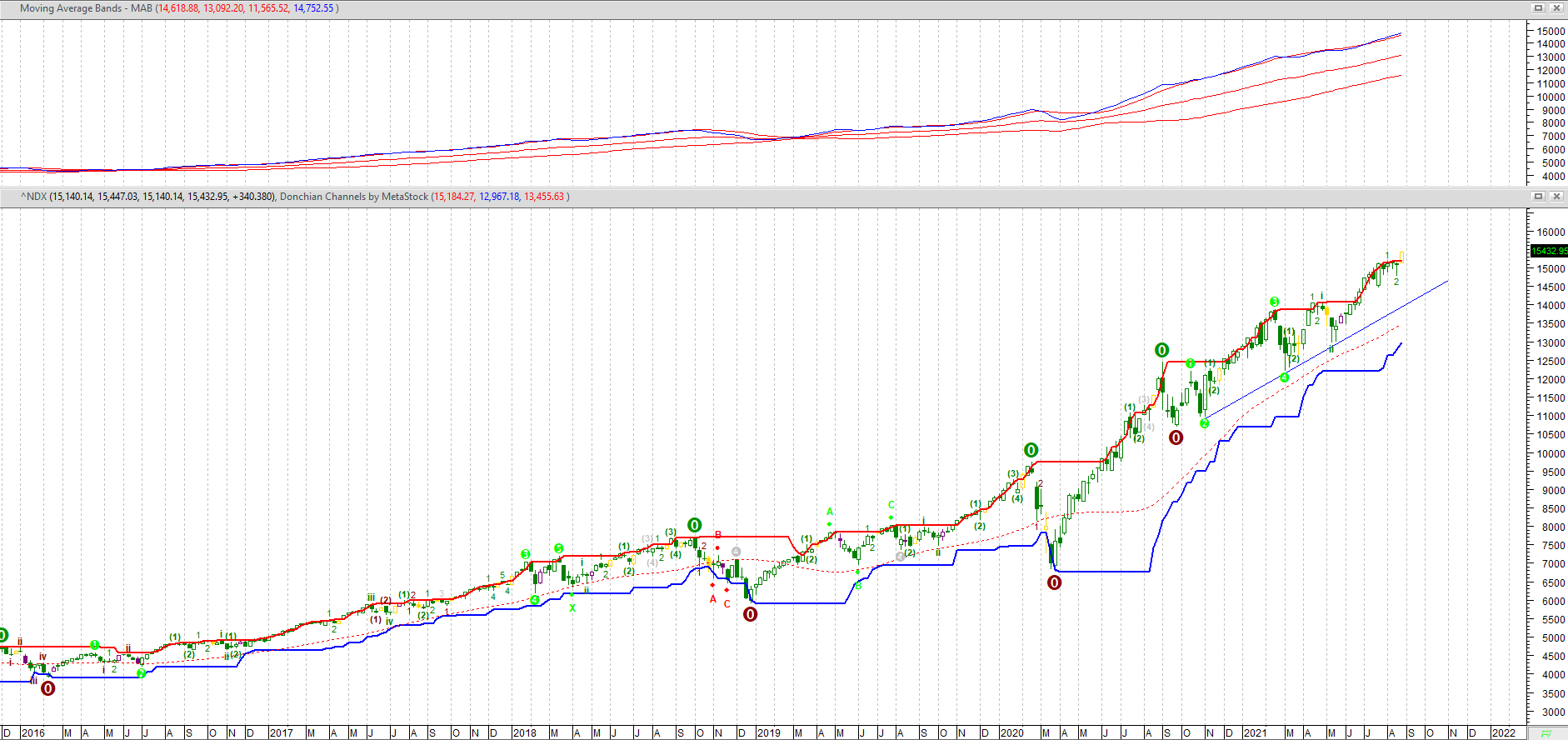Click 'Donchian Channels by MetaStock' label

354,197
